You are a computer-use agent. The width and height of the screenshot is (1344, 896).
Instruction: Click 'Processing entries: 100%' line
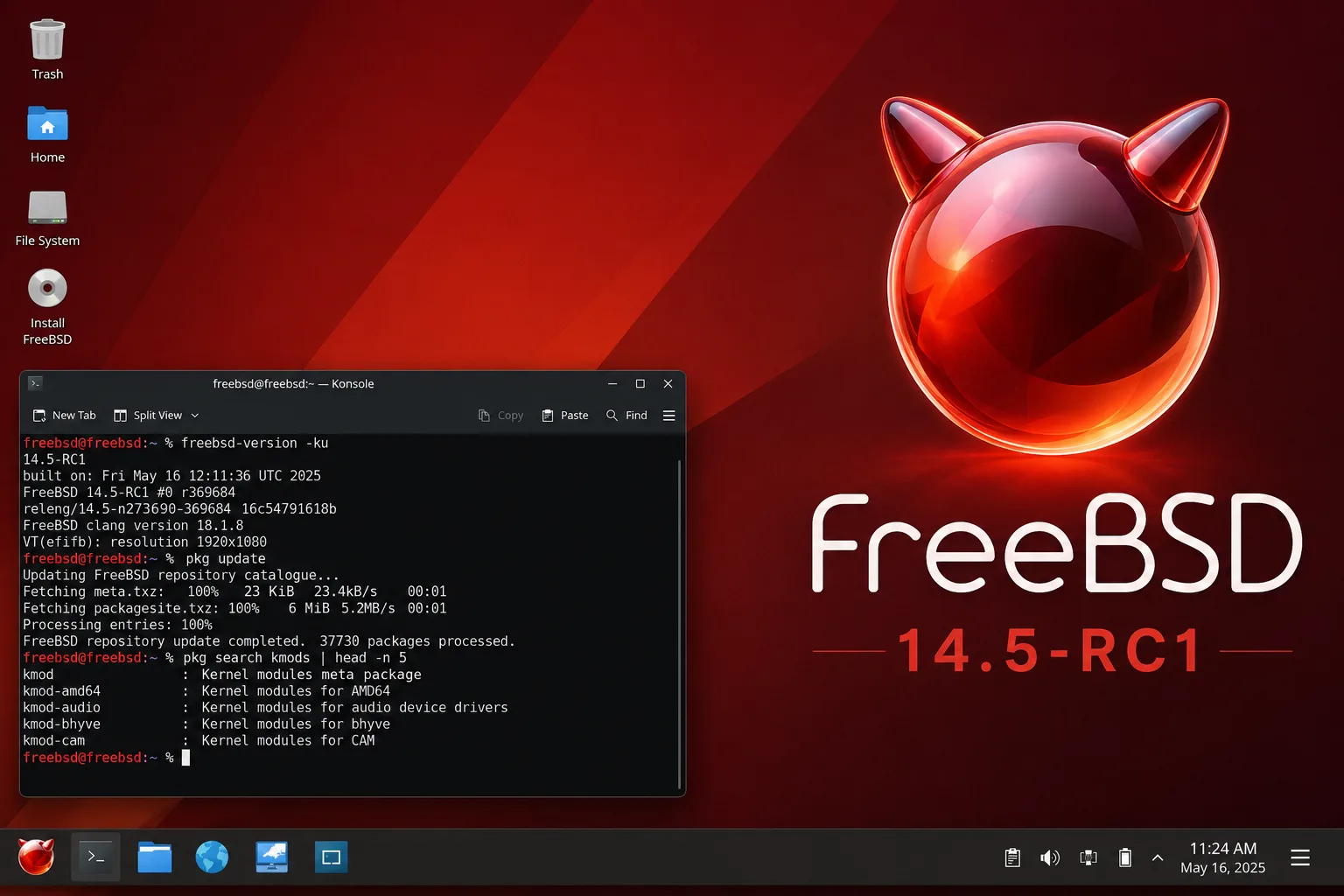click(117, 626)
